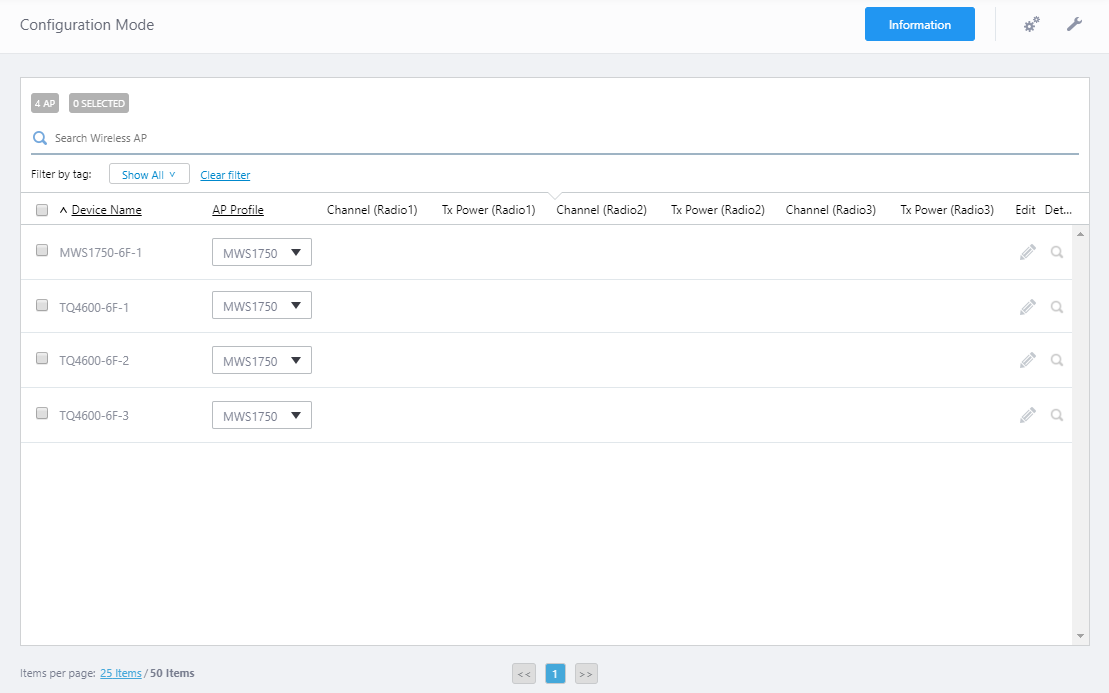Sort by AP Profile column header

pyautogui.click(x=238, y=210)
